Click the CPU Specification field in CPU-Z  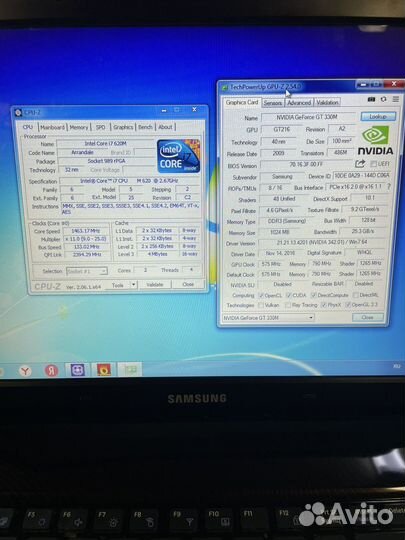click(x=129, y=180)
